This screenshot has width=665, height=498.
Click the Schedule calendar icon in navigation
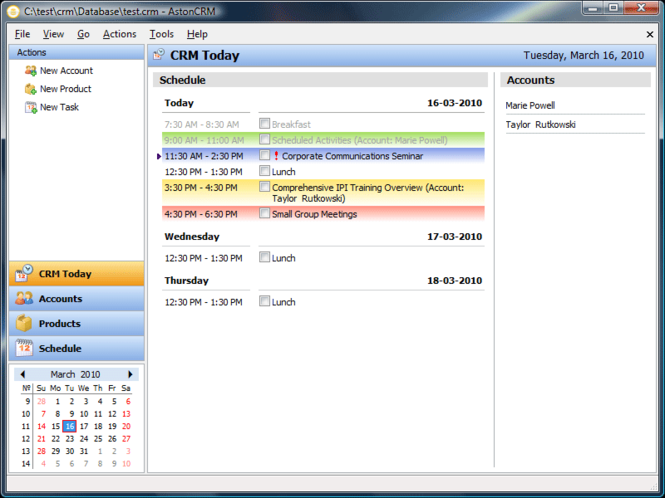[24, 348]
